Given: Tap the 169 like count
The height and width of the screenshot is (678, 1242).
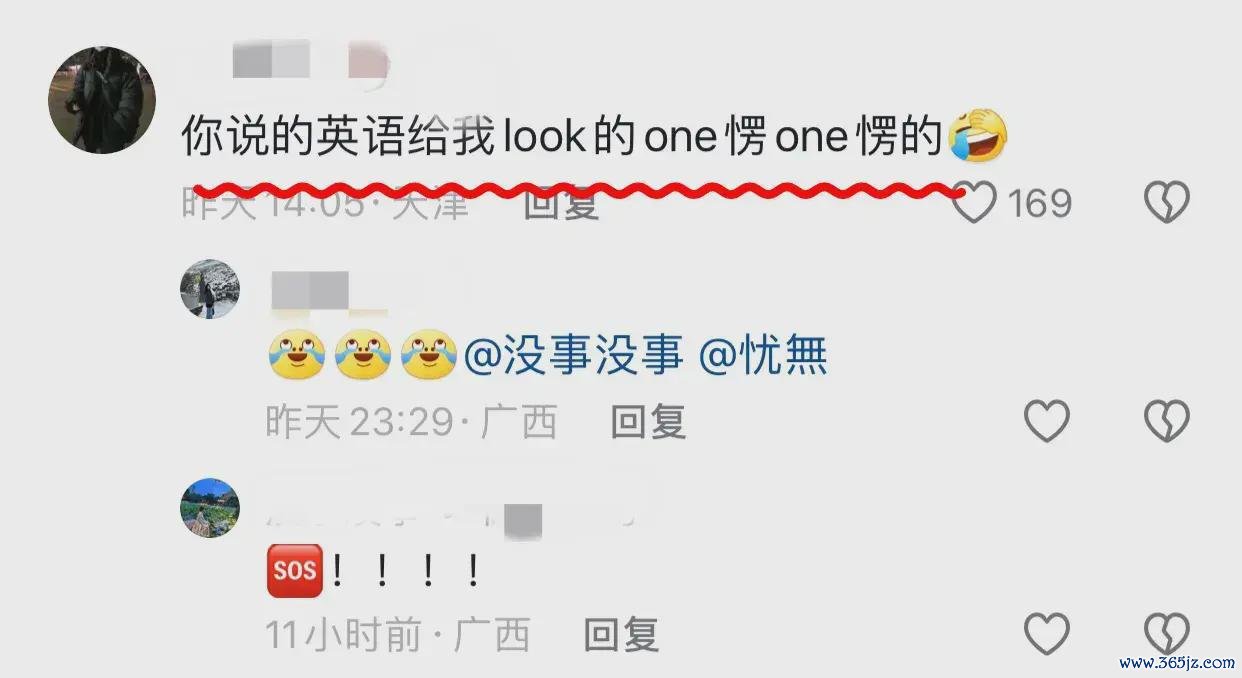Looking at the screenshot, I should [1039, 204].
